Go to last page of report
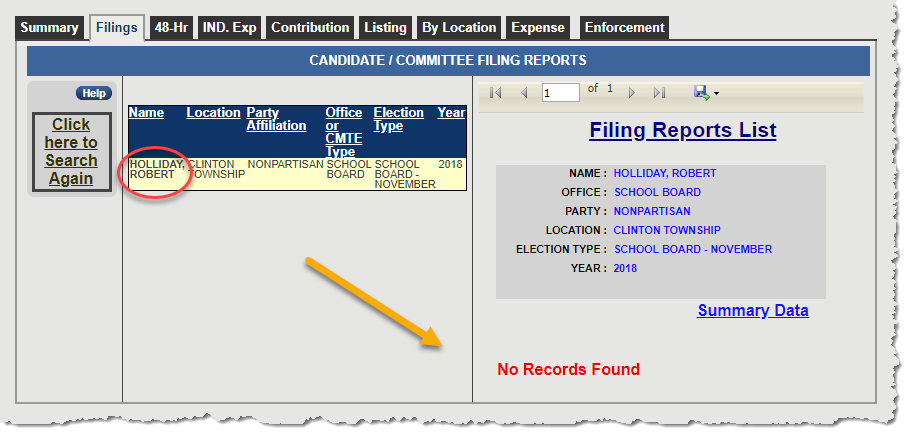This screenshot has height=432, width=907. tap(659, 93)
